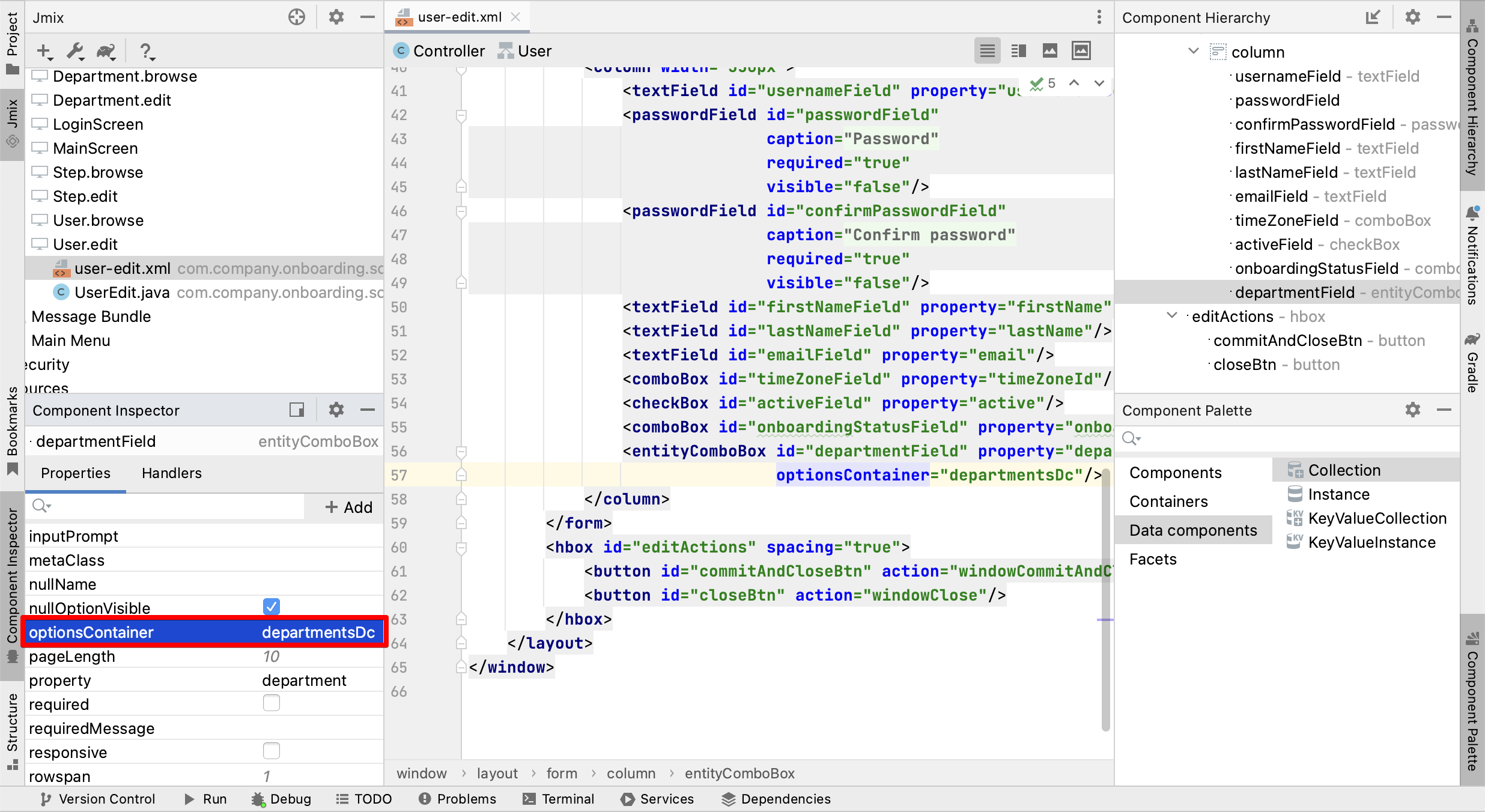Select the Data components tab in Component Palette

(x=1192, y=530)
